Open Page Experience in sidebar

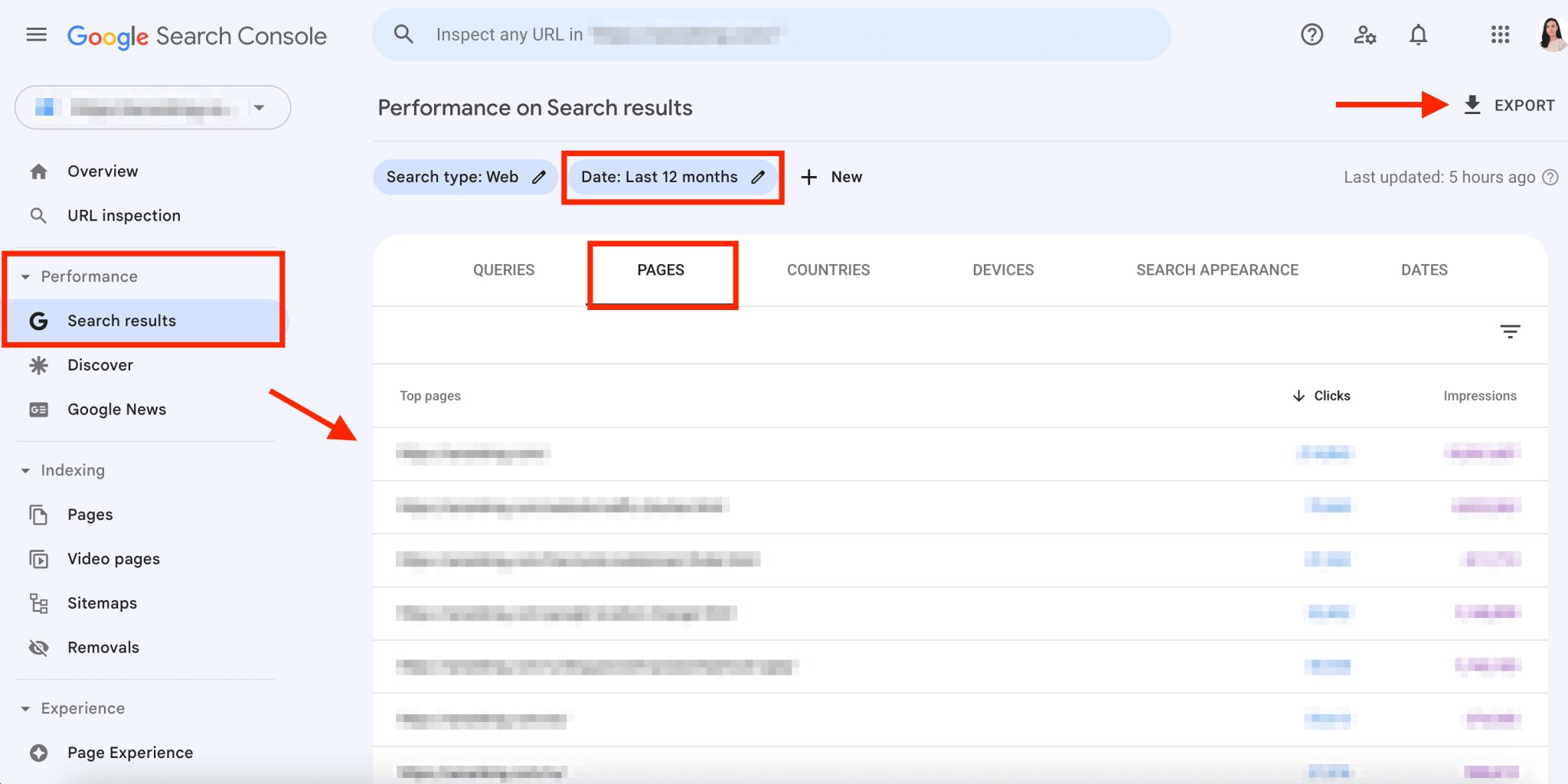[x=130, y=753]
